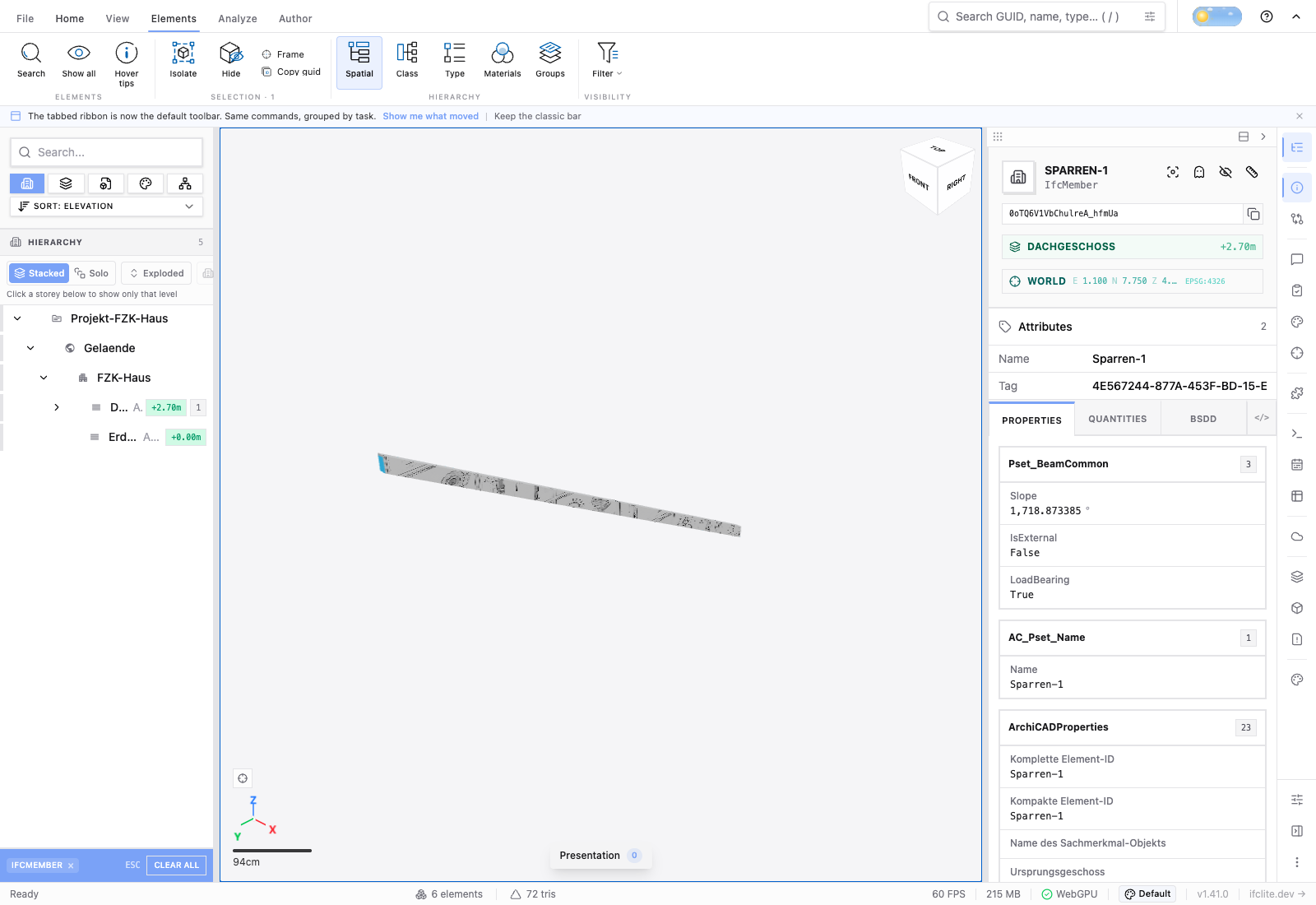1316x905 pixels.
Task: Switch to the Quantities tab
Action: click(1117, 419)
